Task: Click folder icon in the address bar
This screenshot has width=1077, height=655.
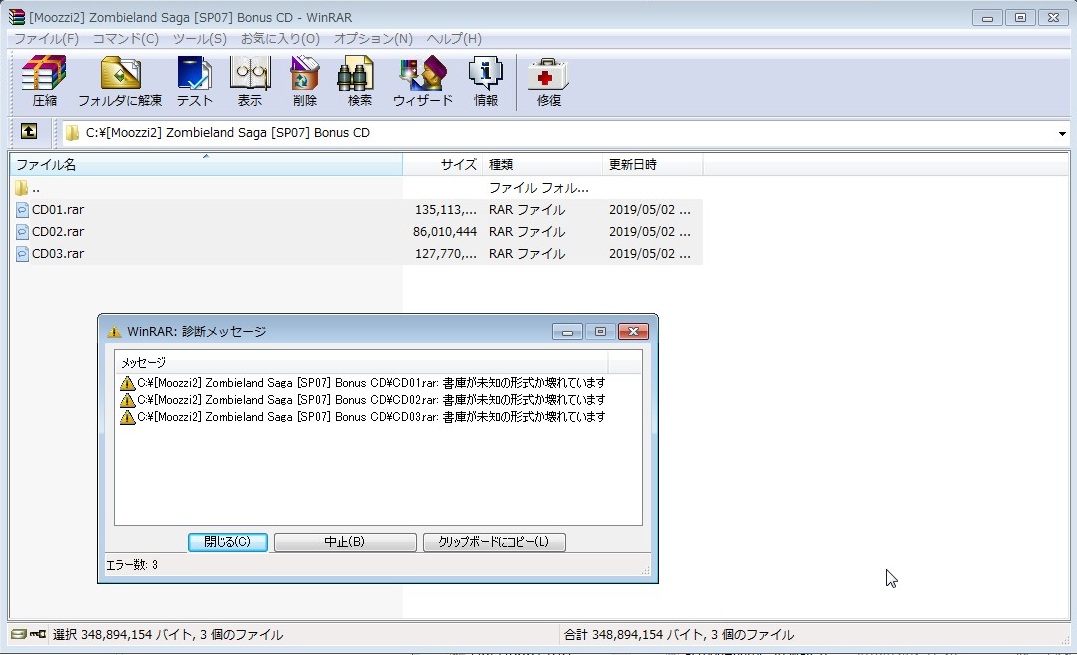Action: tap(72, 133)
